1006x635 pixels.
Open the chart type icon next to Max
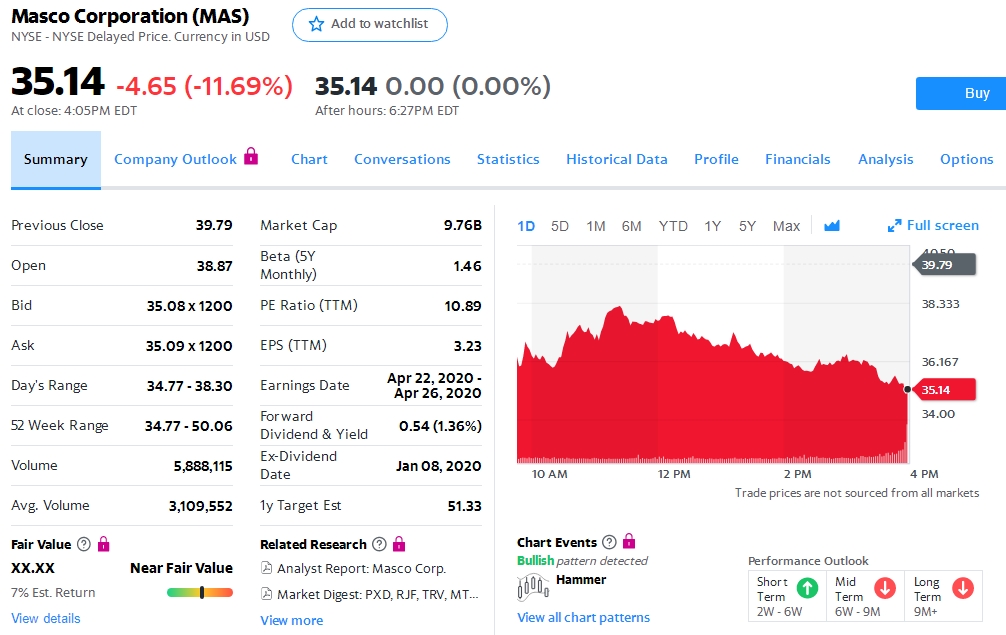click(x=832, y=226)
